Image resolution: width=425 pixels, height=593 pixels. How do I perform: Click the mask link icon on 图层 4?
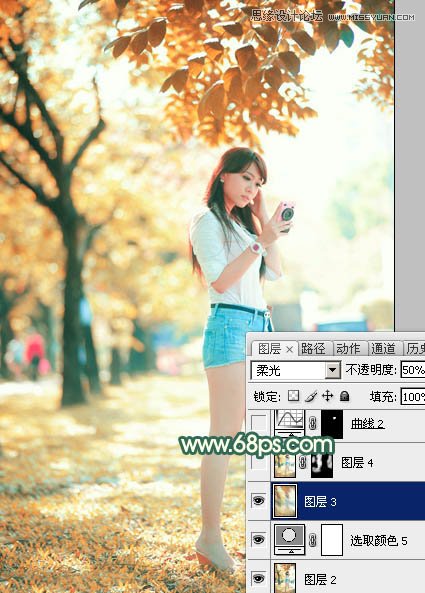(x=302, y=462)
